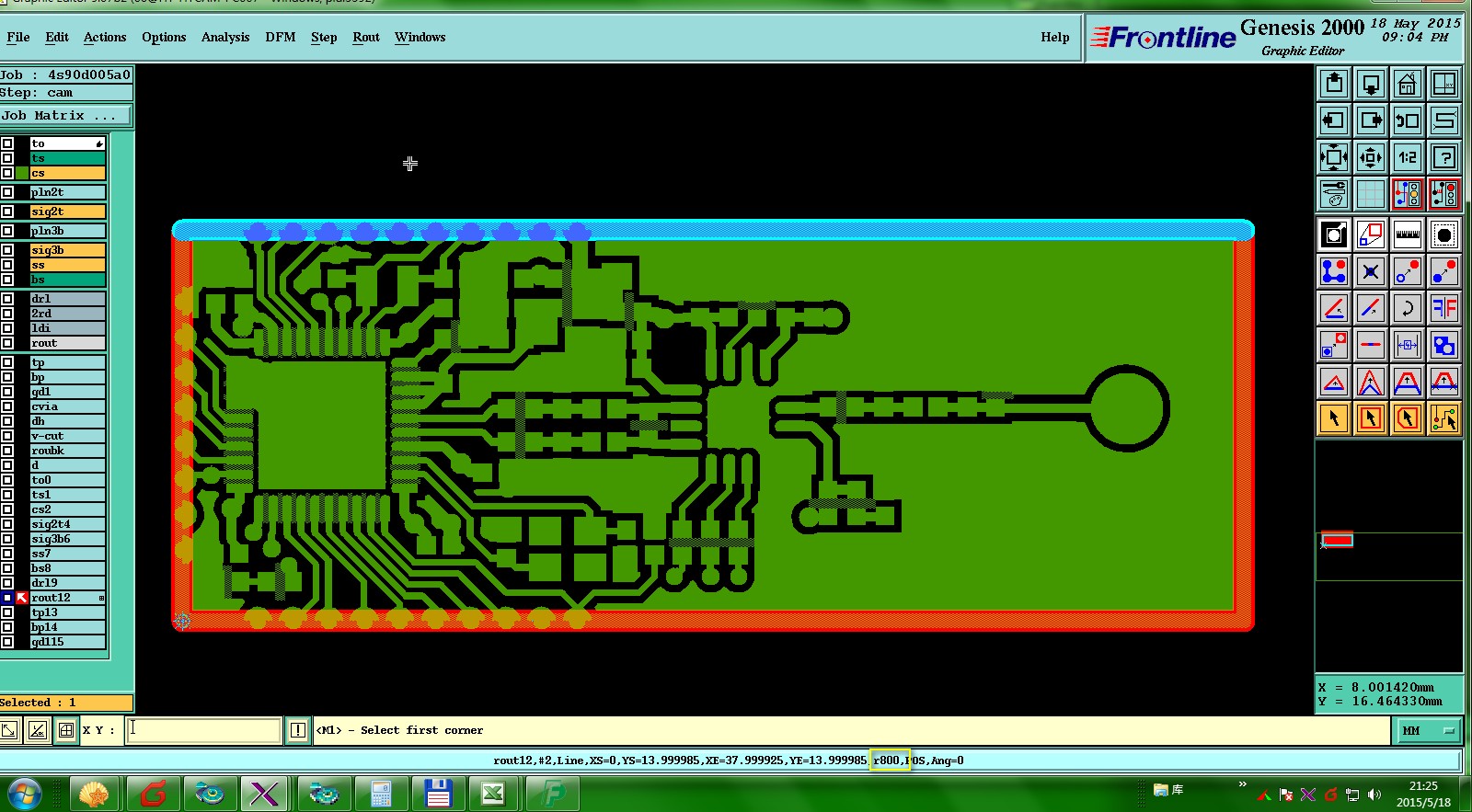The height and width of the screenshot is (812, 1472).
Task: Display the sig2t4 layer
Action: 68,524
